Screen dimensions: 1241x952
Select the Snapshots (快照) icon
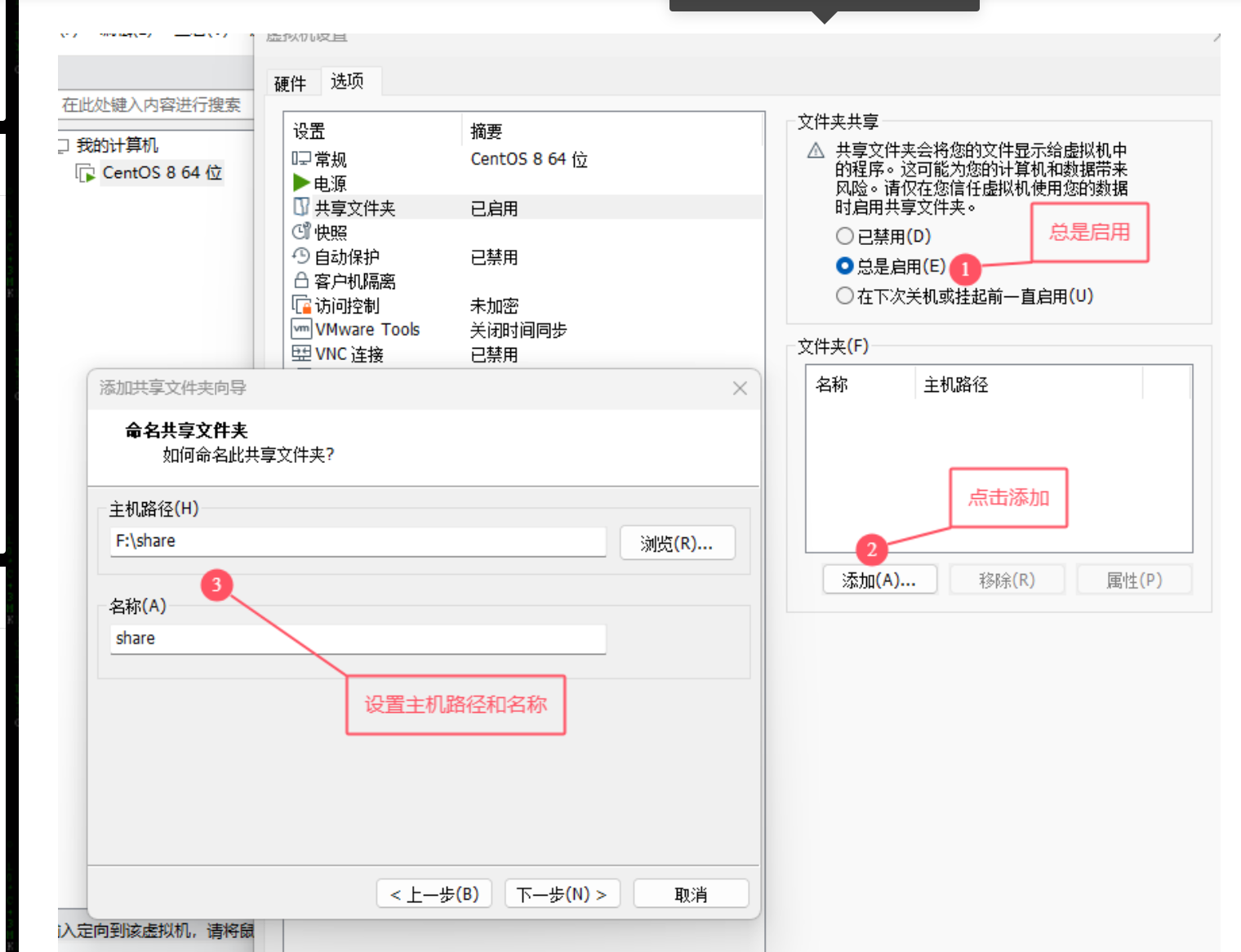click(x=301, y=232)
